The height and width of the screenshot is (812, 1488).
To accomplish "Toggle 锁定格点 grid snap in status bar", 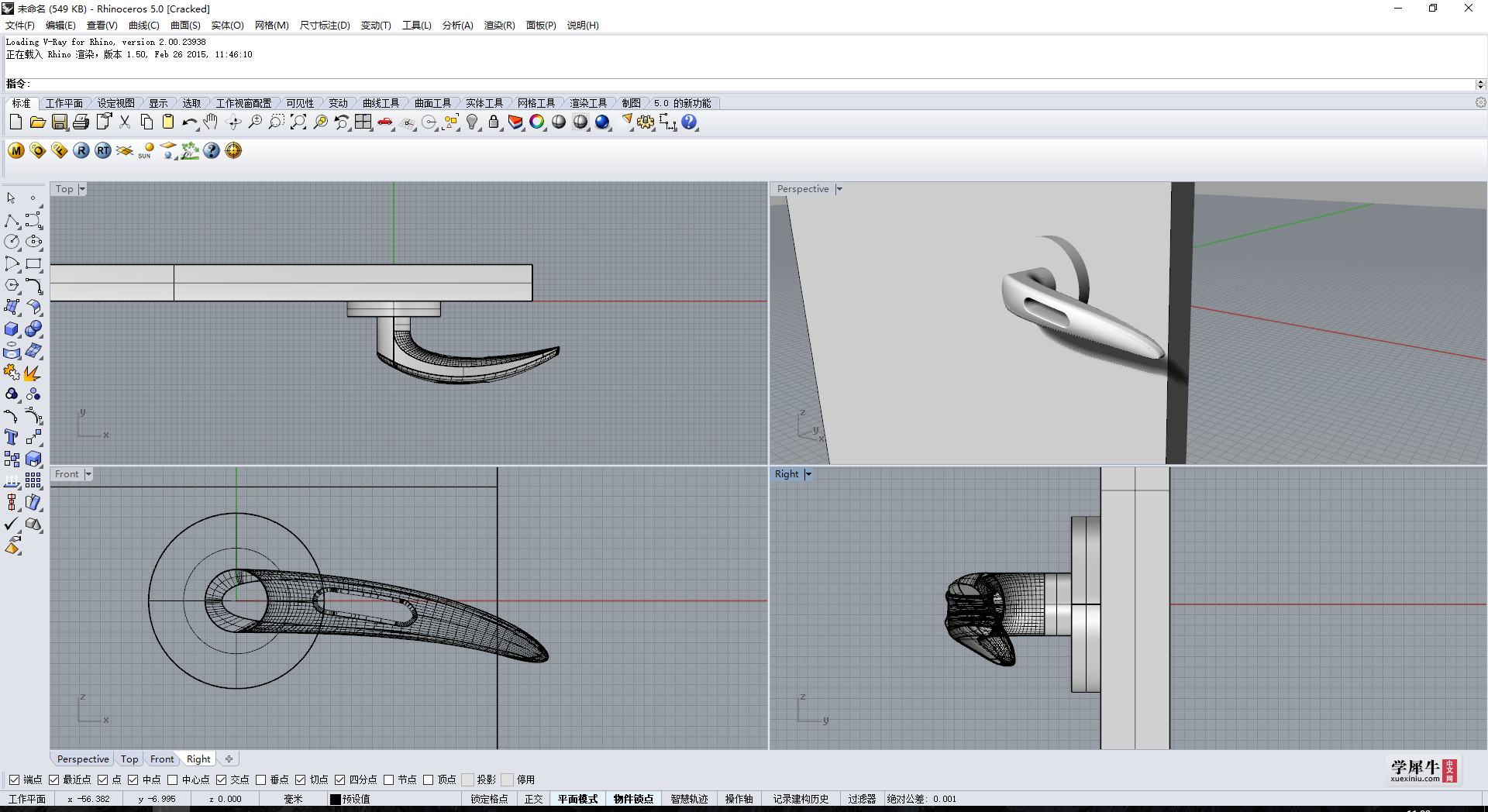I will [x=489, y=799].
